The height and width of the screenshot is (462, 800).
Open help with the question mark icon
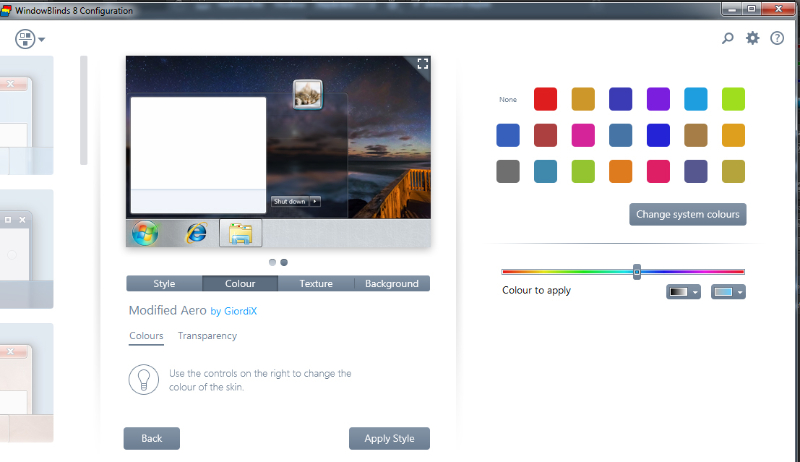click(777, 39)
